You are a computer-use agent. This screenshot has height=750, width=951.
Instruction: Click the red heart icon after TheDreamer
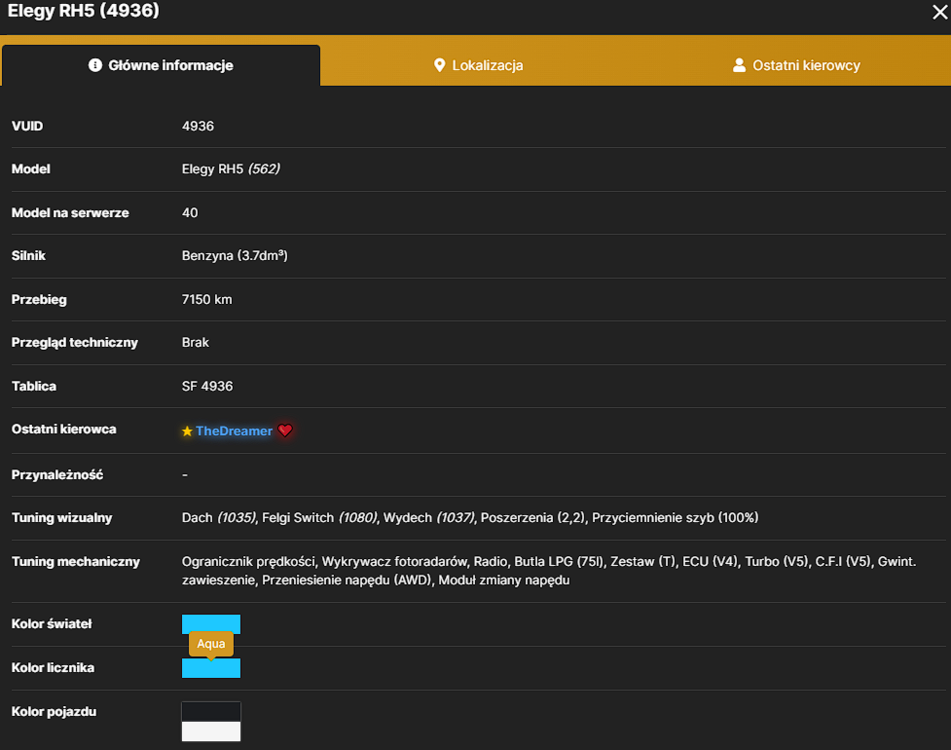(x=285, y=430)
